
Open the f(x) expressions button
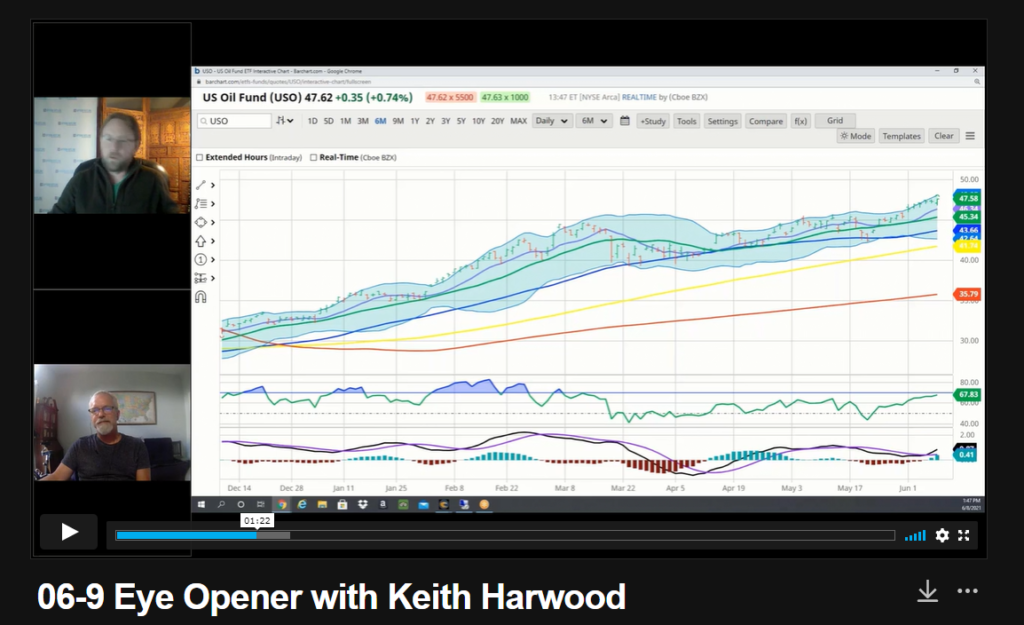pyautogui.click(x=801, y=121)
